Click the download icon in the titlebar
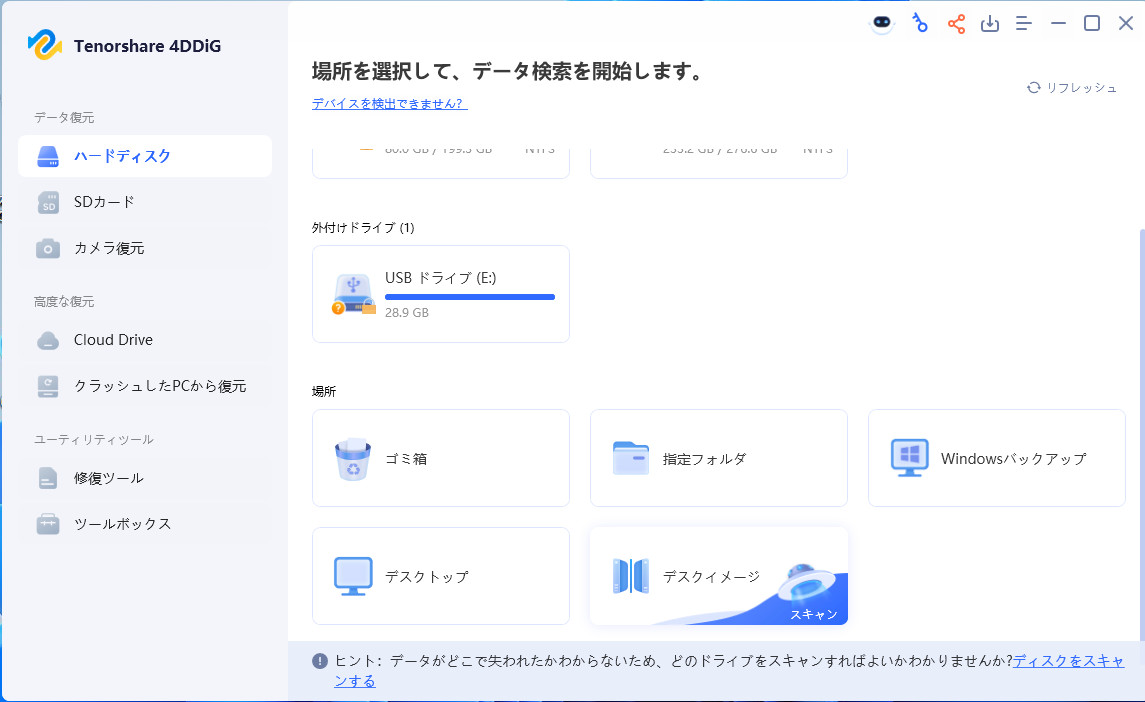This screenshot has height=702, width=1145. pos(990,22)
